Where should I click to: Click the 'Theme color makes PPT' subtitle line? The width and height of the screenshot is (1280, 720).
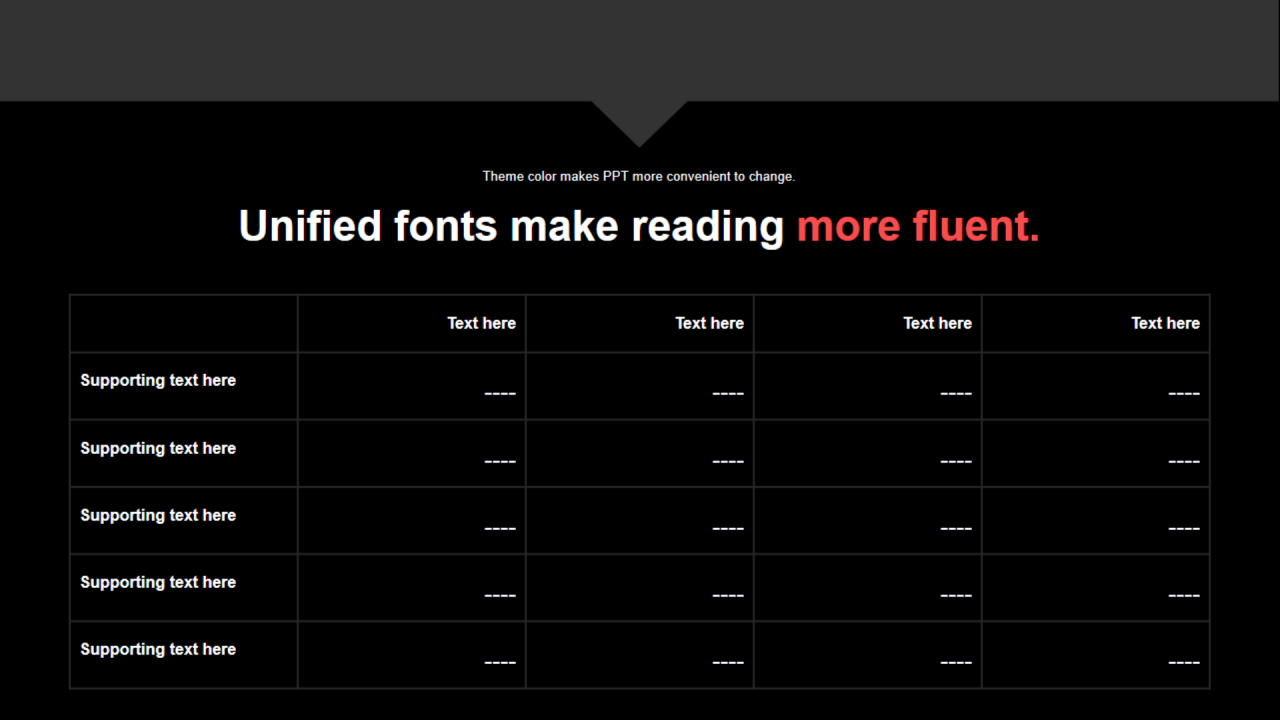tap(638, 176)
